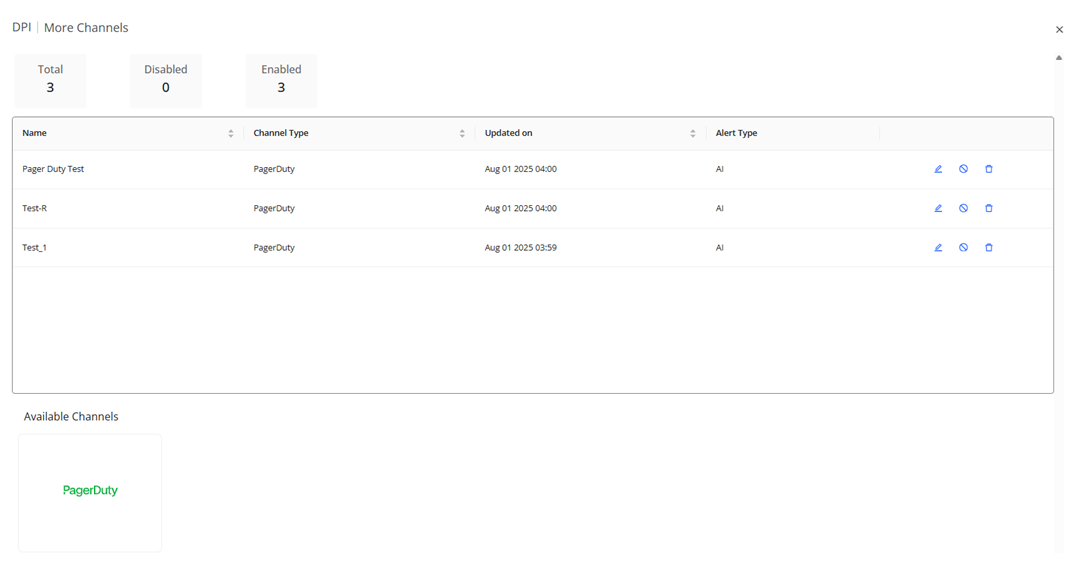Screen dimensions: 1068x562
Task: Click the Disabled channels count tile
Action: tap(166, 80)
